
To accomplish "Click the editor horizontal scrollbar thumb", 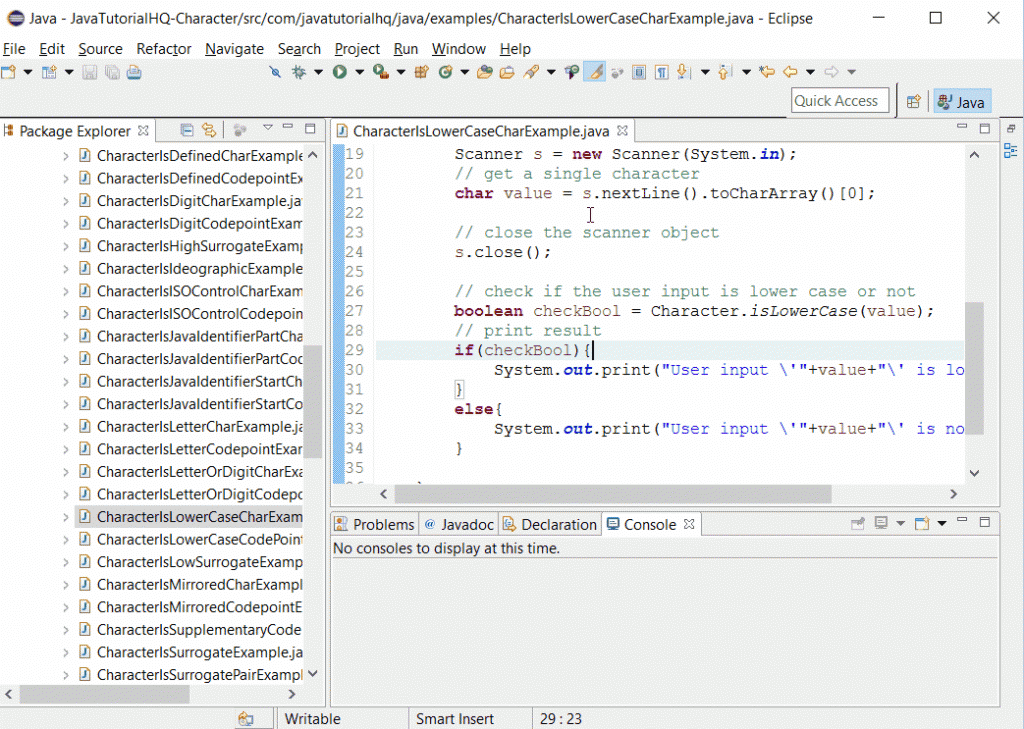I will point(613,494).
